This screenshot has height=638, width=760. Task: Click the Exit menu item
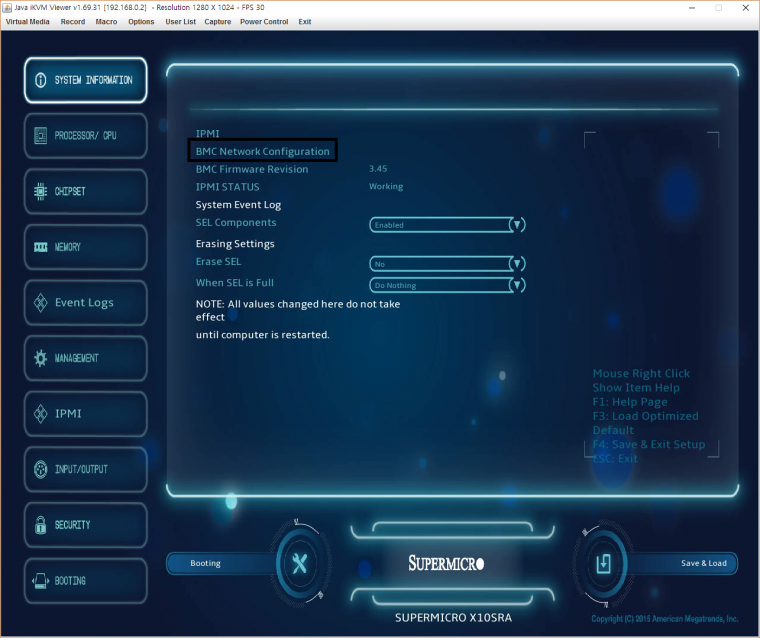[x=305, y=22]
